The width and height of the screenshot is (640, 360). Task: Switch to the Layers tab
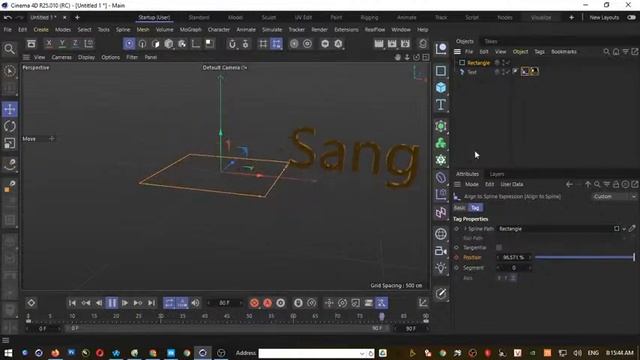[x=497, y=174]
